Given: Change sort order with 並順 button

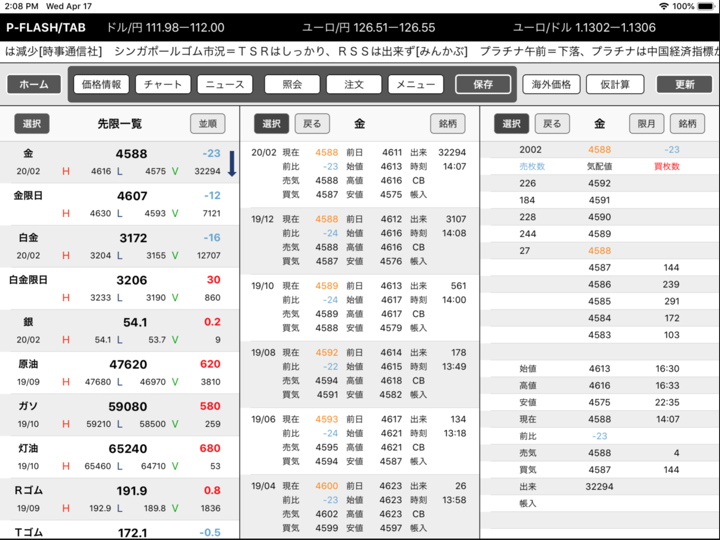Looking at the screenshot, I should pos(208,123).
